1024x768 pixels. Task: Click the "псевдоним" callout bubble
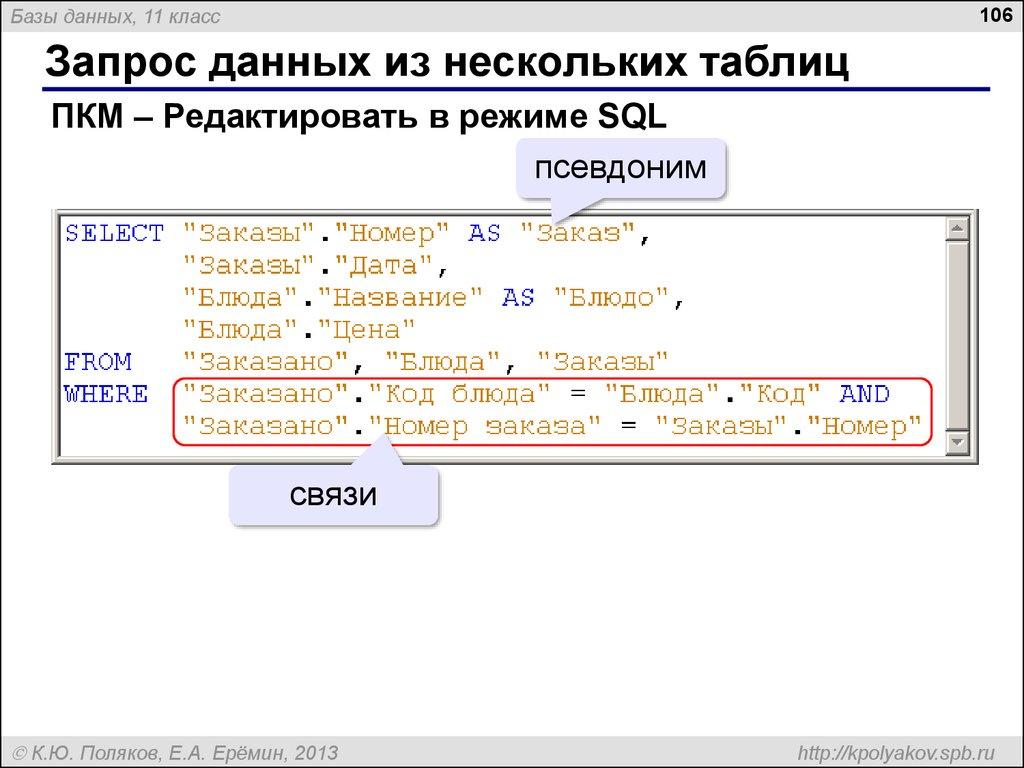[621, 168]
